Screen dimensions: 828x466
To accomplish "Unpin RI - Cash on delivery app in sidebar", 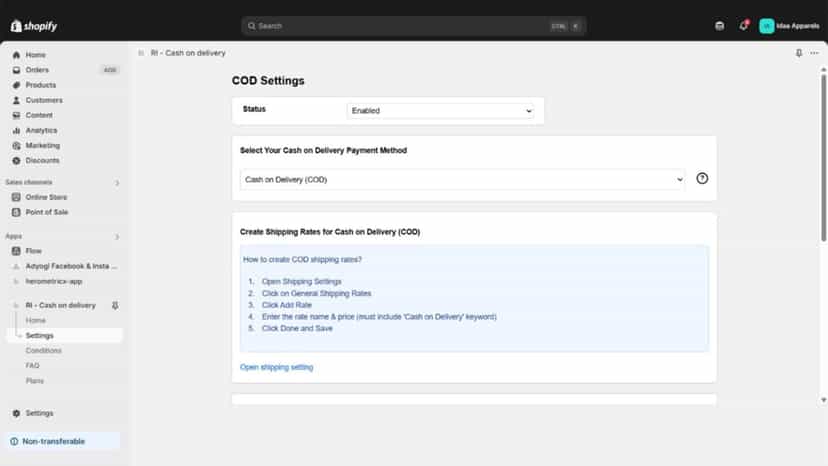I will click(x=115, y=305).
